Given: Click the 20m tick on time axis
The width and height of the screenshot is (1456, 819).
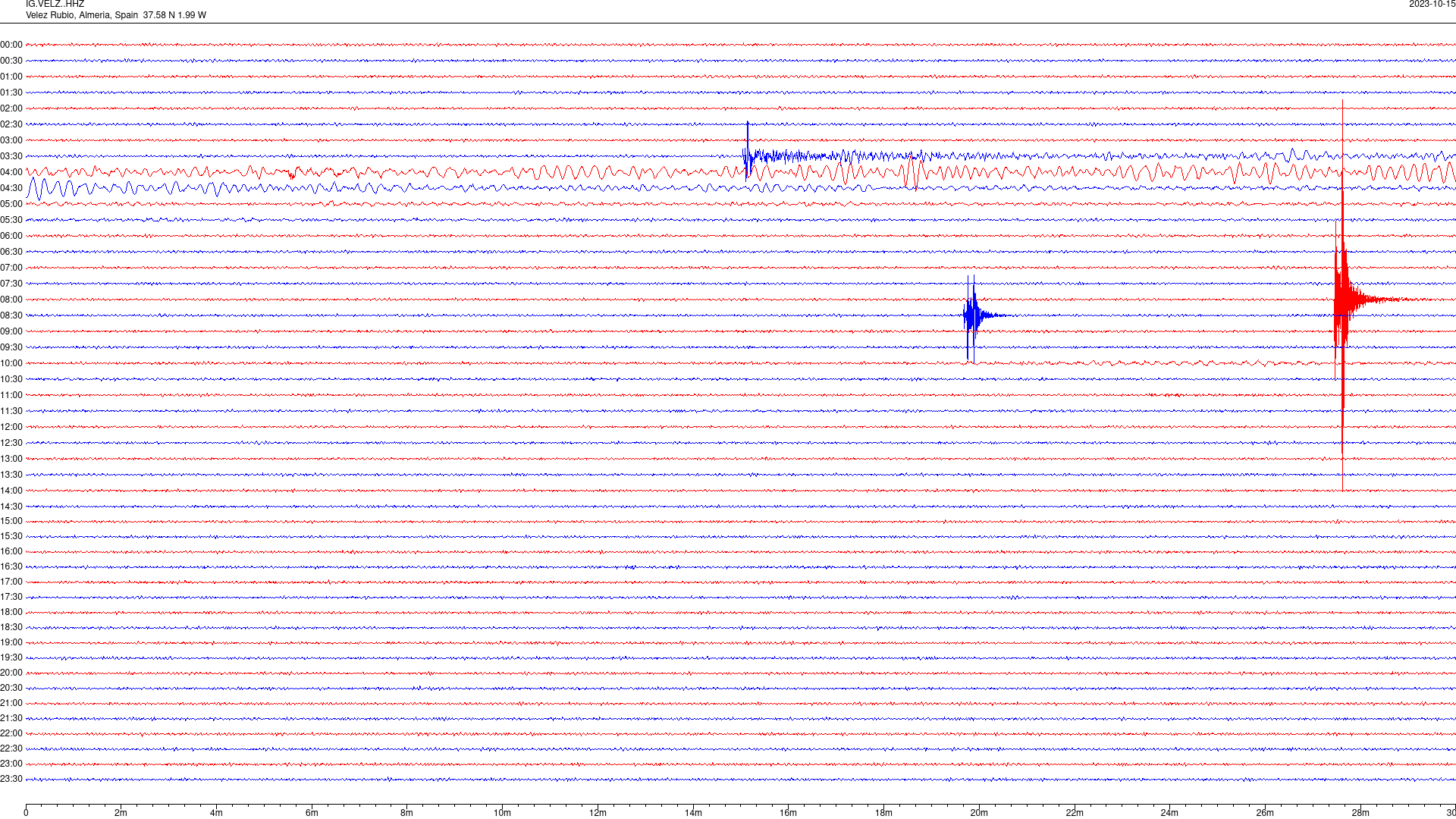Looking at the screenshot, I should [x=979, y=813].
